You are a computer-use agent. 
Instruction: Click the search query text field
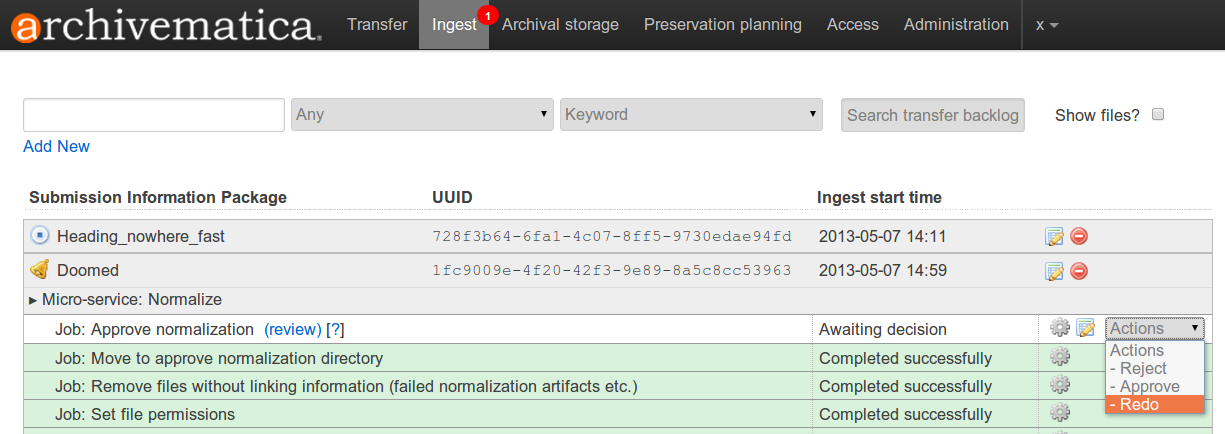point(154,114)
